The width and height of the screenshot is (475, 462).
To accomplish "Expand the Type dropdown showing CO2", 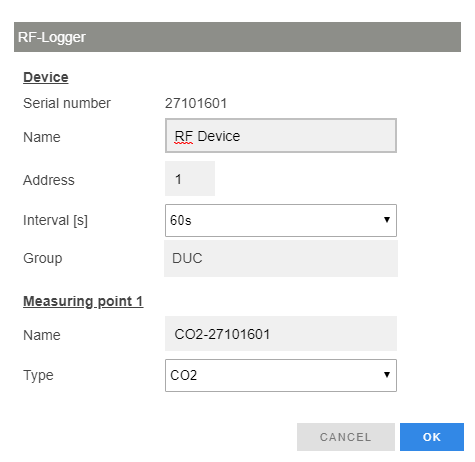I will [281, 375].
